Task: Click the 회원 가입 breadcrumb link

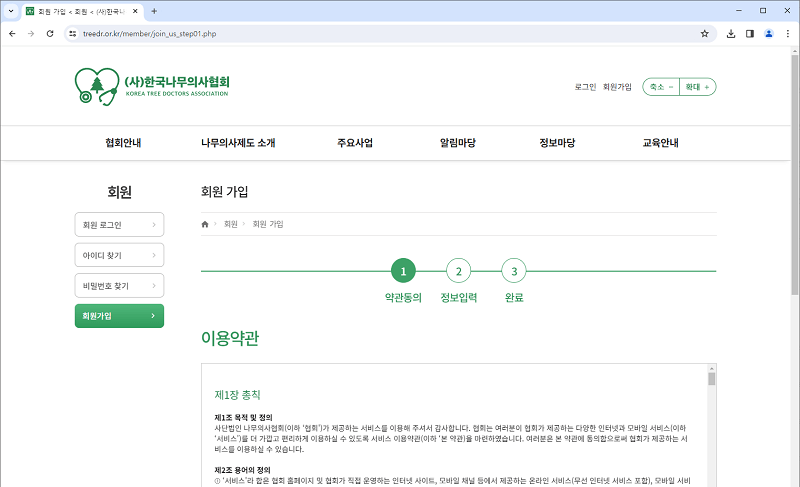Action: [x=268, y=224]
